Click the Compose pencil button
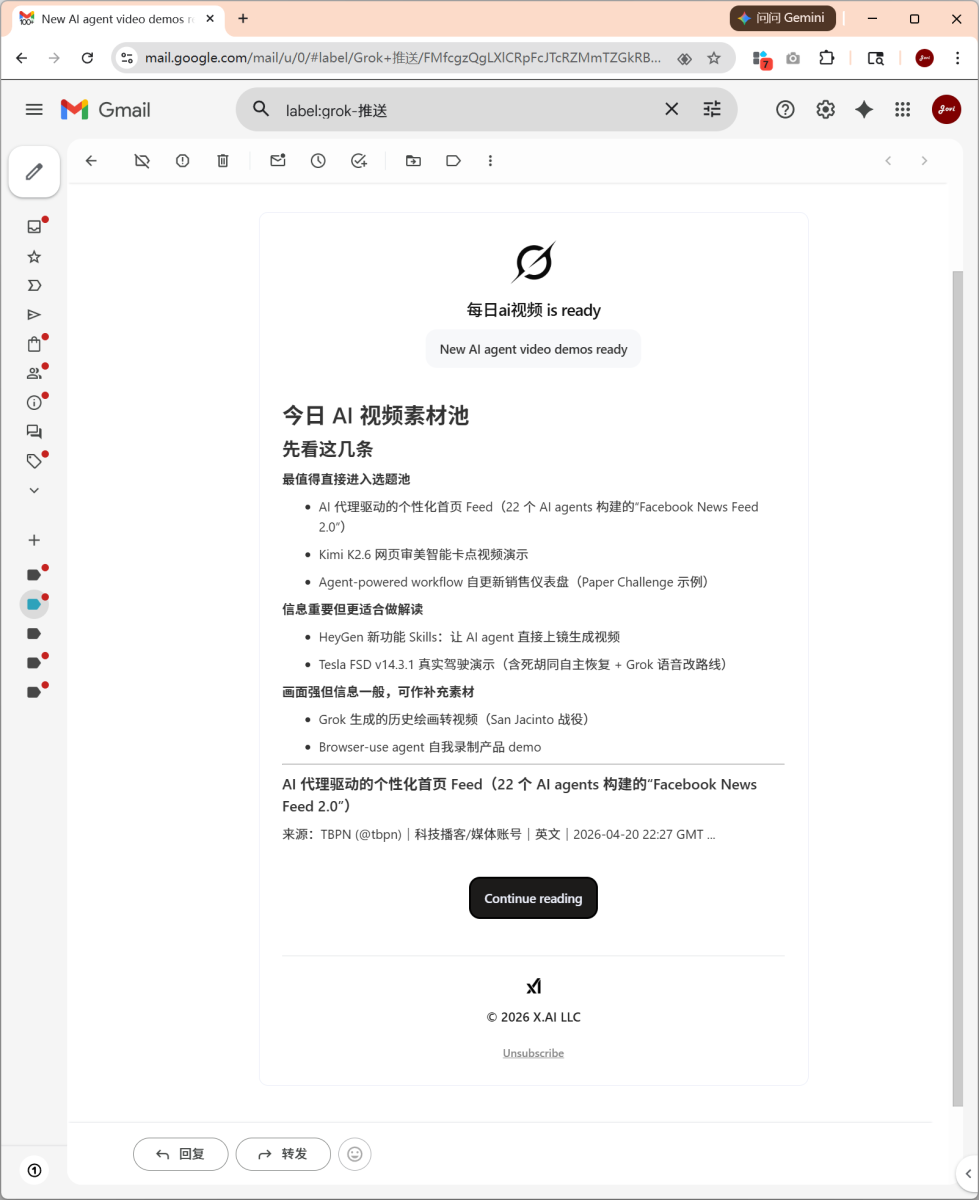This screenshot has width=979, height=1200. coord(34,172)
